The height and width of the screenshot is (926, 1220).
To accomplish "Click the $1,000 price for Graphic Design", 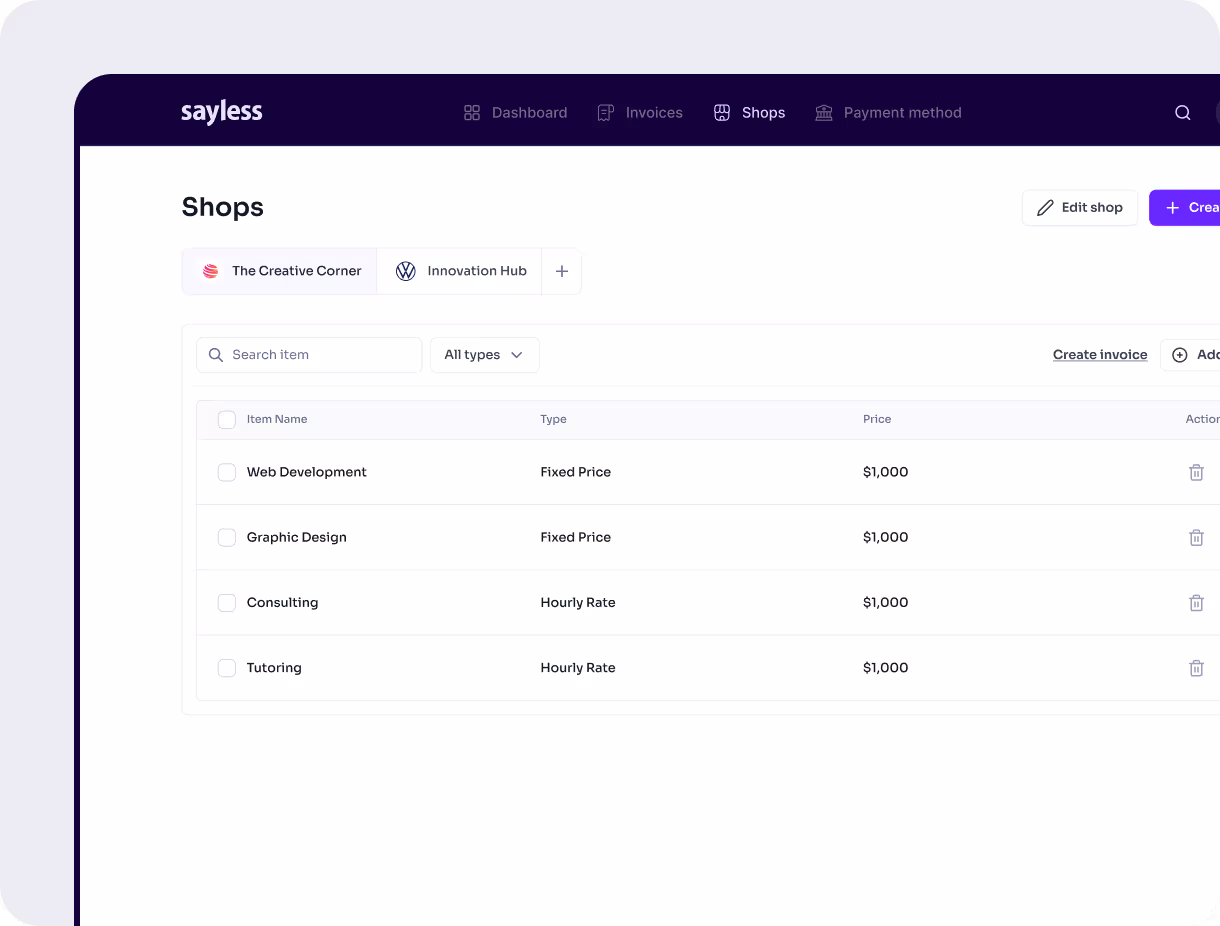I will pyautogui.click(x=886, y=538).
